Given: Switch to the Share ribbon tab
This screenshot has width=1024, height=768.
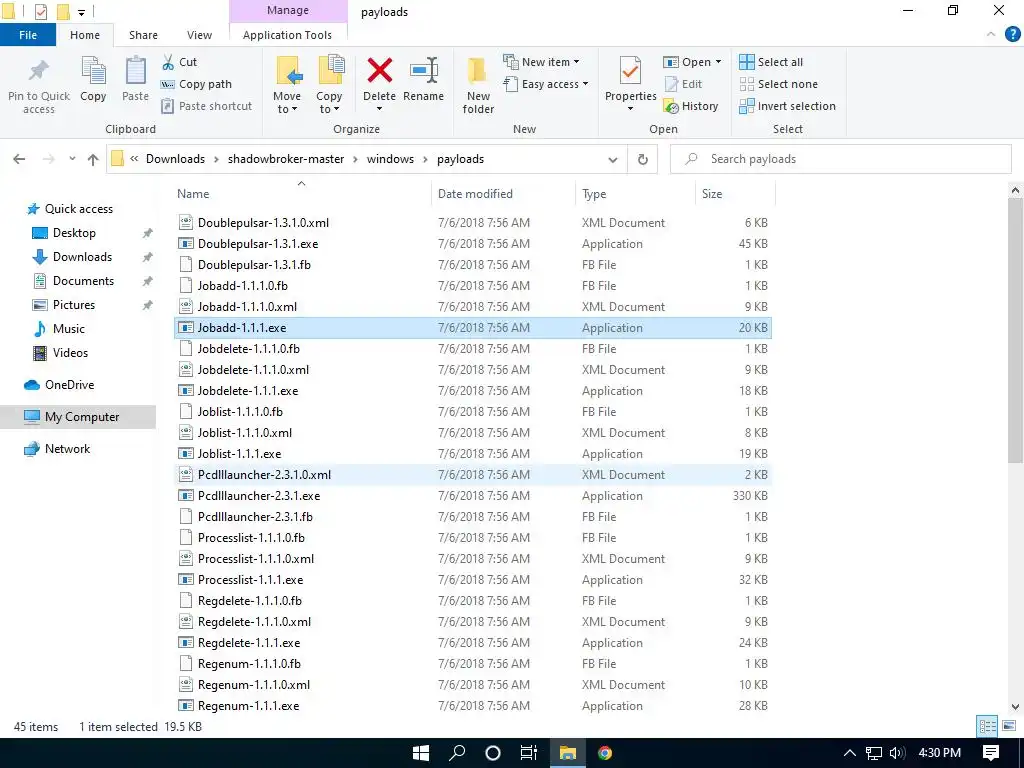Looking at the screenshot, I should pos(143,35).
